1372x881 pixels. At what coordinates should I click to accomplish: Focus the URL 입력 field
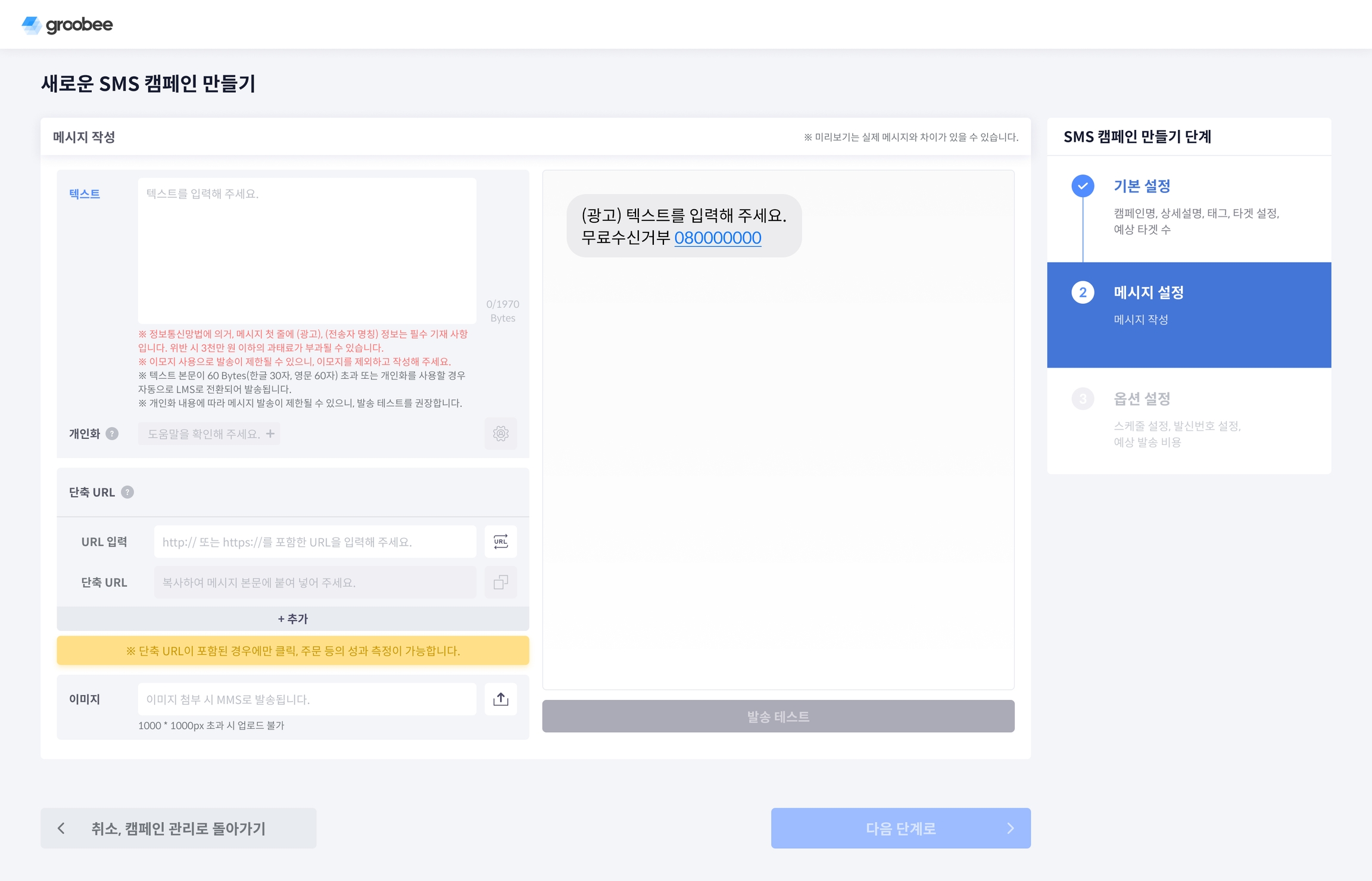pos(315,541)
